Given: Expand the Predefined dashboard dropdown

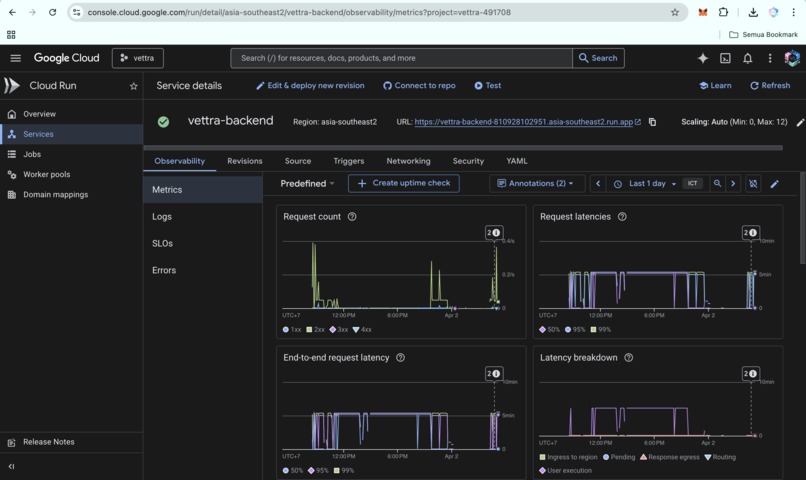Looking at the screenshot, I should click(x=307, y=183).
